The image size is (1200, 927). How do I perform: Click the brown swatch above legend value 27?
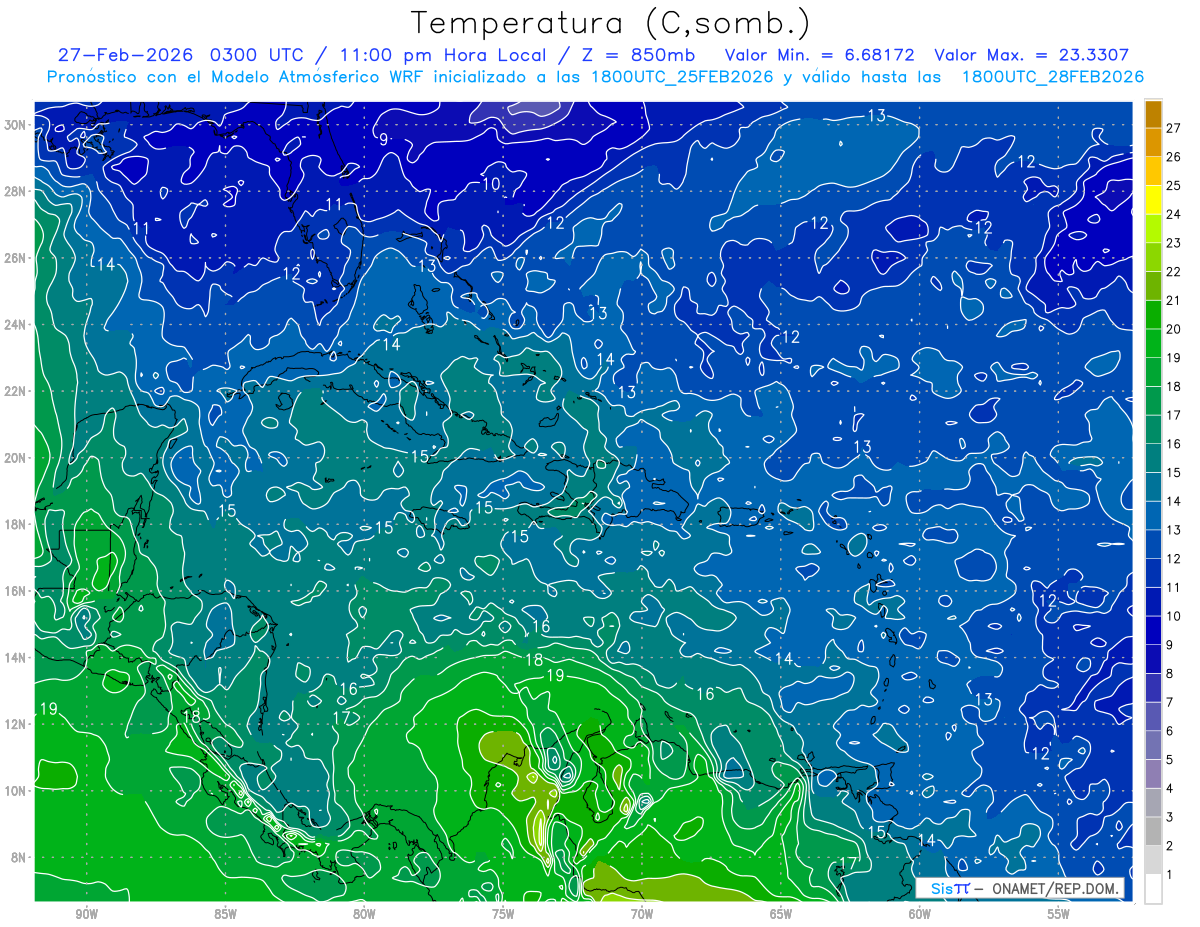click(x=1153, y=114)
